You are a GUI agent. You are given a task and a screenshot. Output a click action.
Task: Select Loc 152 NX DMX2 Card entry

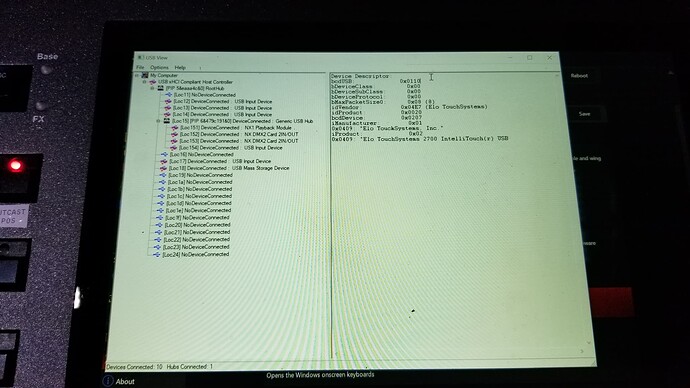tap(239, 134)
